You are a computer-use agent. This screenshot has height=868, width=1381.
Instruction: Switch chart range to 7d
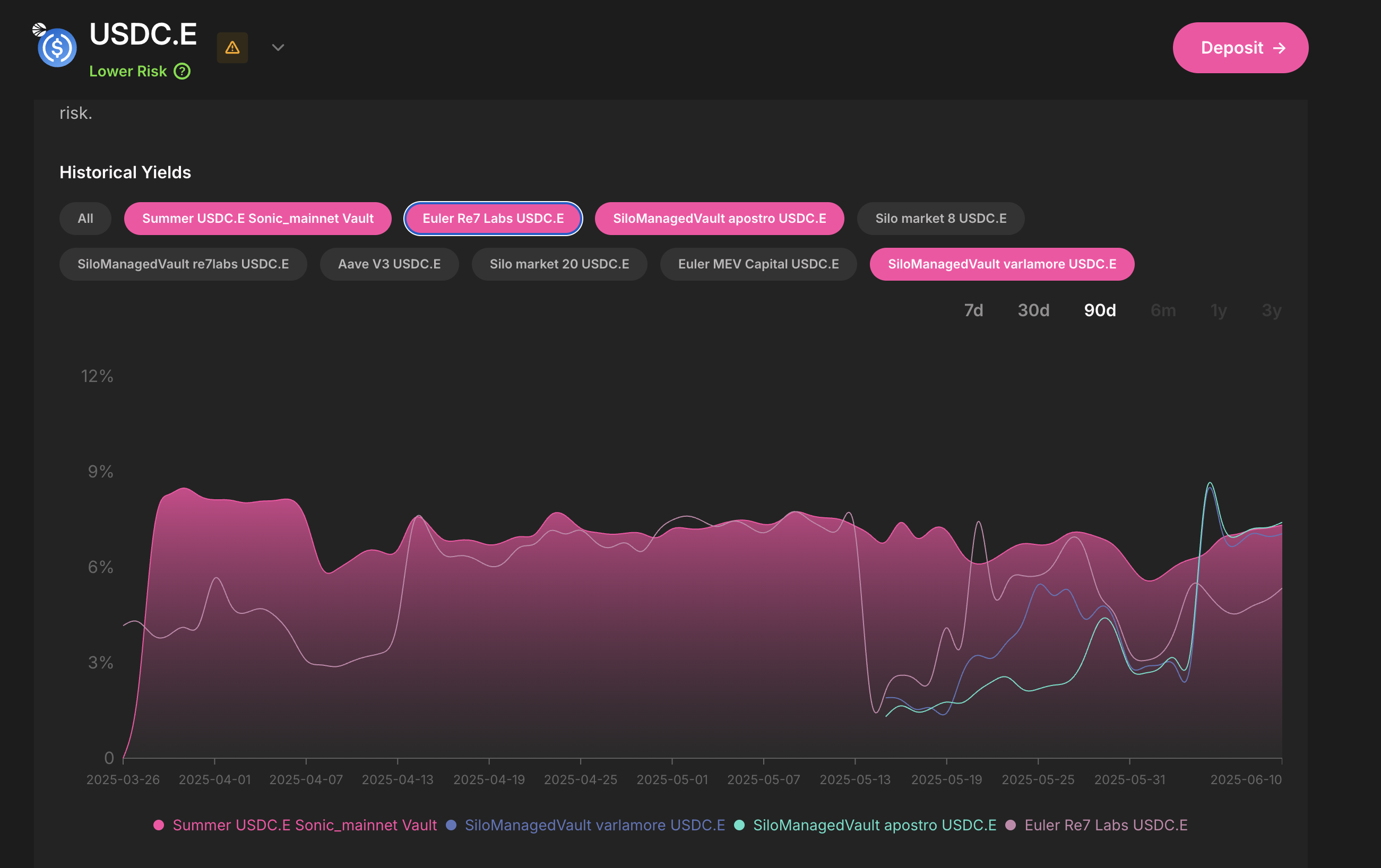973,310
